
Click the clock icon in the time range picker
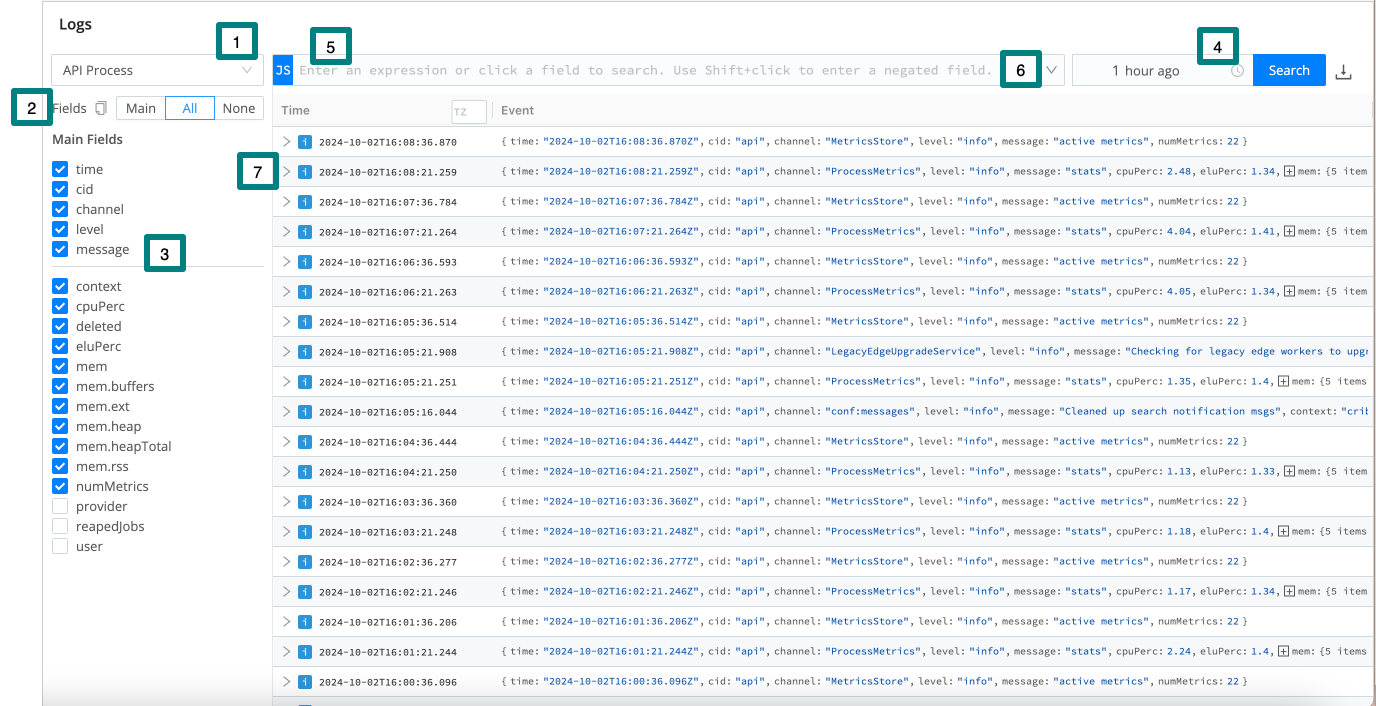click(x=1237, y=70)
